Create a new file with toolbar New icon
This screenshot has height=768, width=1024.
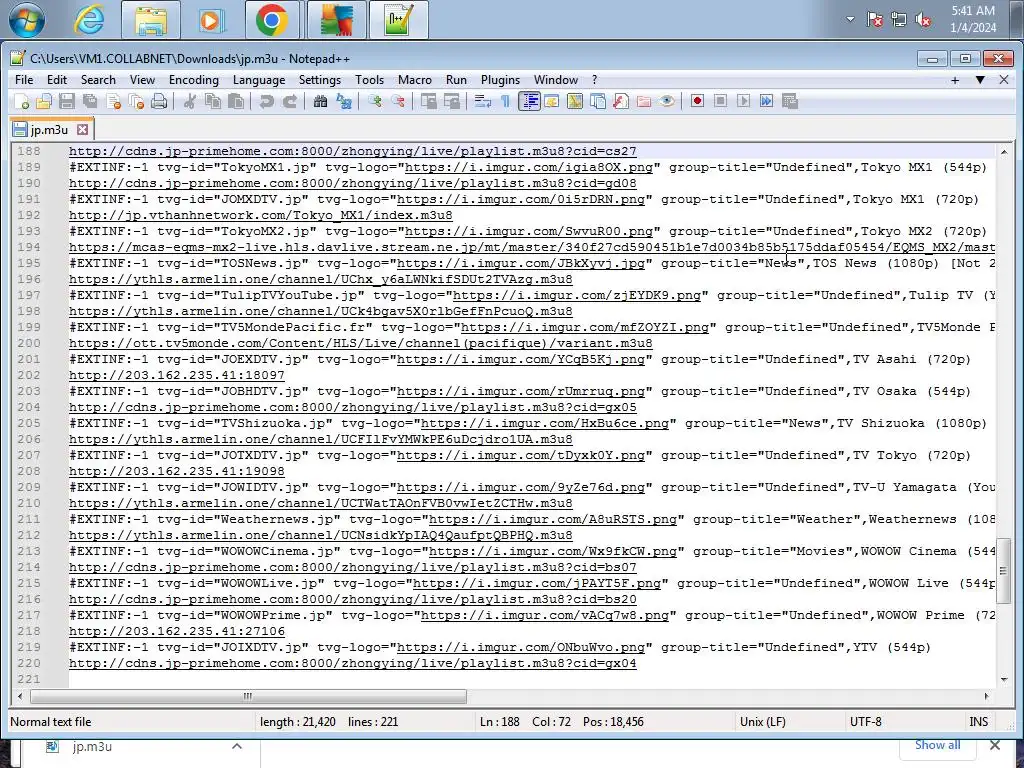coord(22,101)
